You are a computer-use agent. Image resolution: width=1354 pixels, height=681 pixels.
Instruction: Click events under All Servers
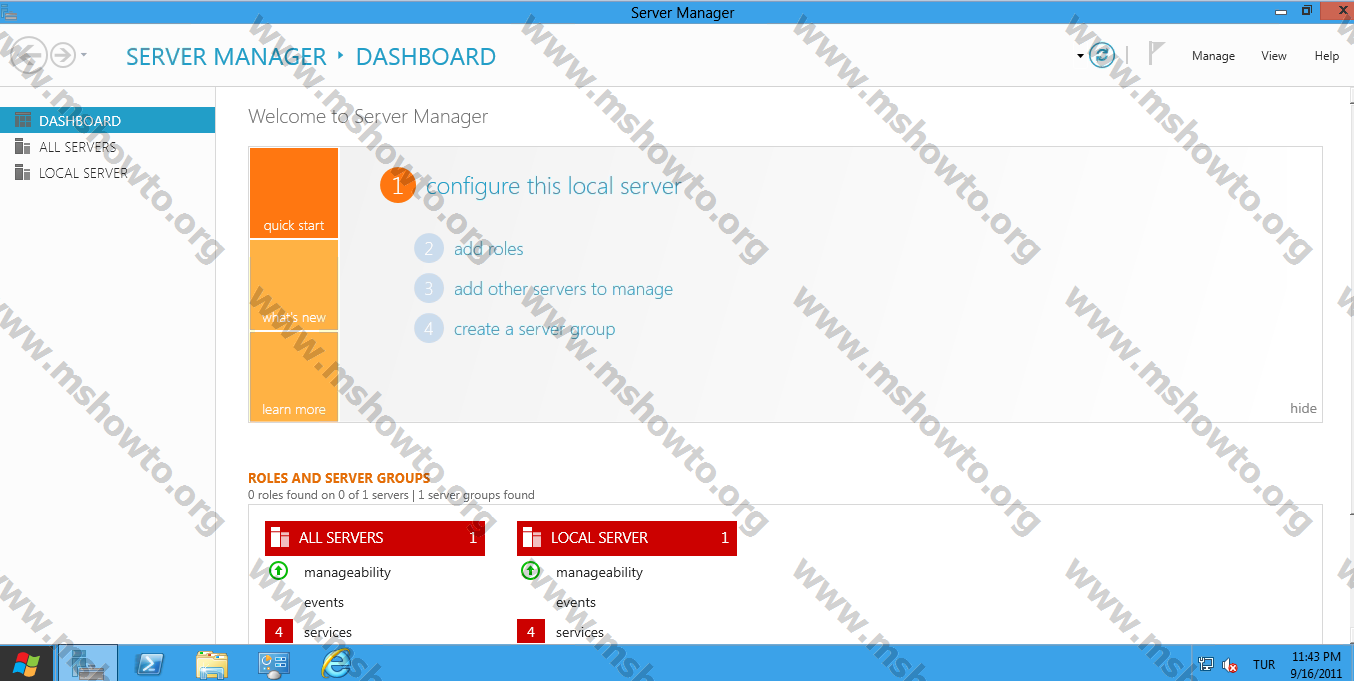point(324,602)
